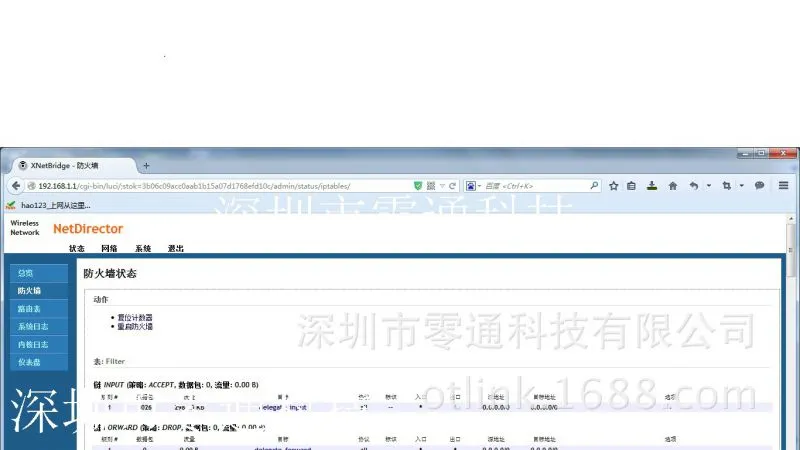Click the search magnifier icon
This screenshot has width=800, height=450.
pos(594,186)
